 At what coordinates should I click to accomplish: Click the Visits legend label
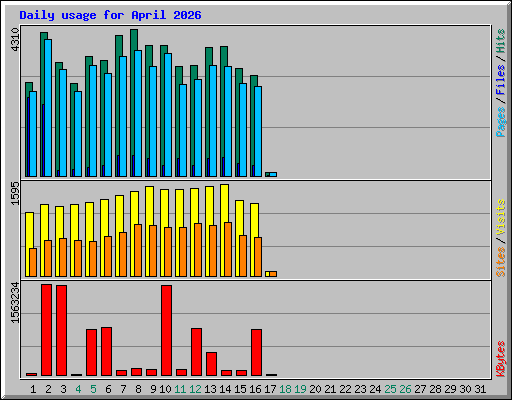(x=500, y=217)
